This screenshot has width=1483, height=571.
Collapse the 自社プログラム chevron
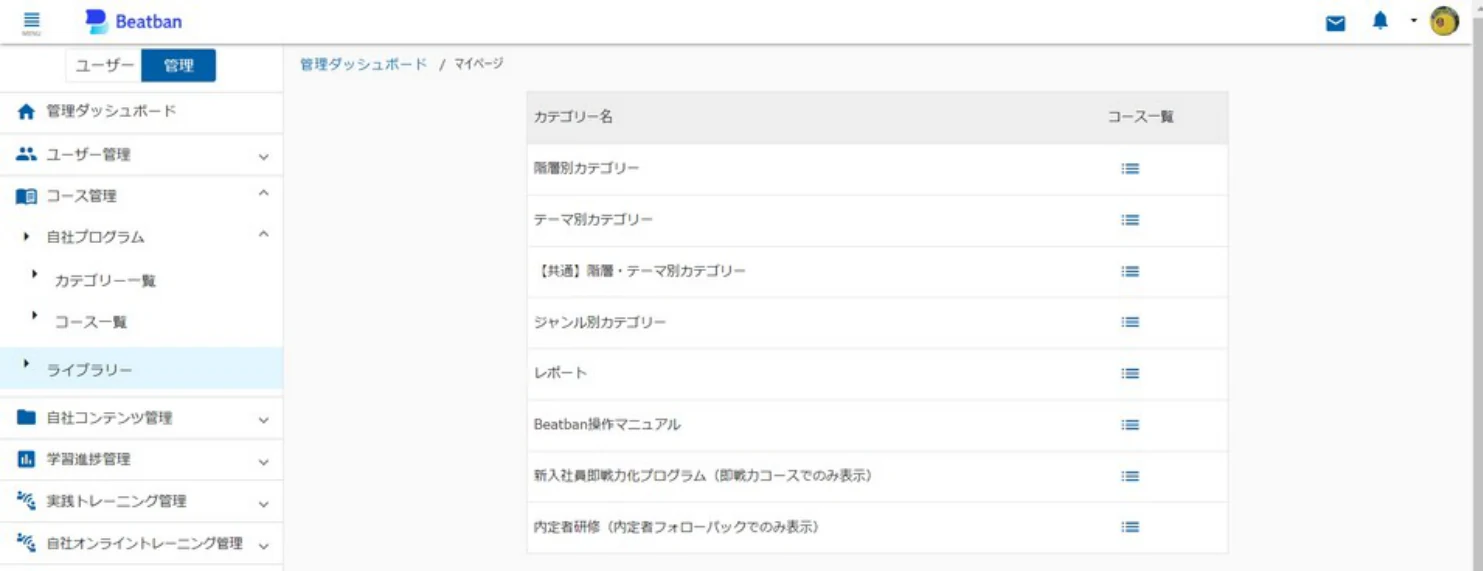[x=263, y=234]
